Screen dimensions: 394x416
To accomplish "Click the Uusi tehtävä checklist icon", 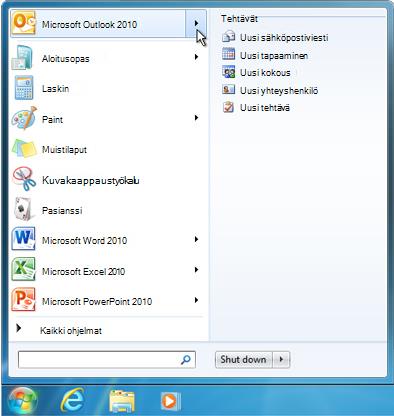I will pyautogui.click(x=229, y=107).
